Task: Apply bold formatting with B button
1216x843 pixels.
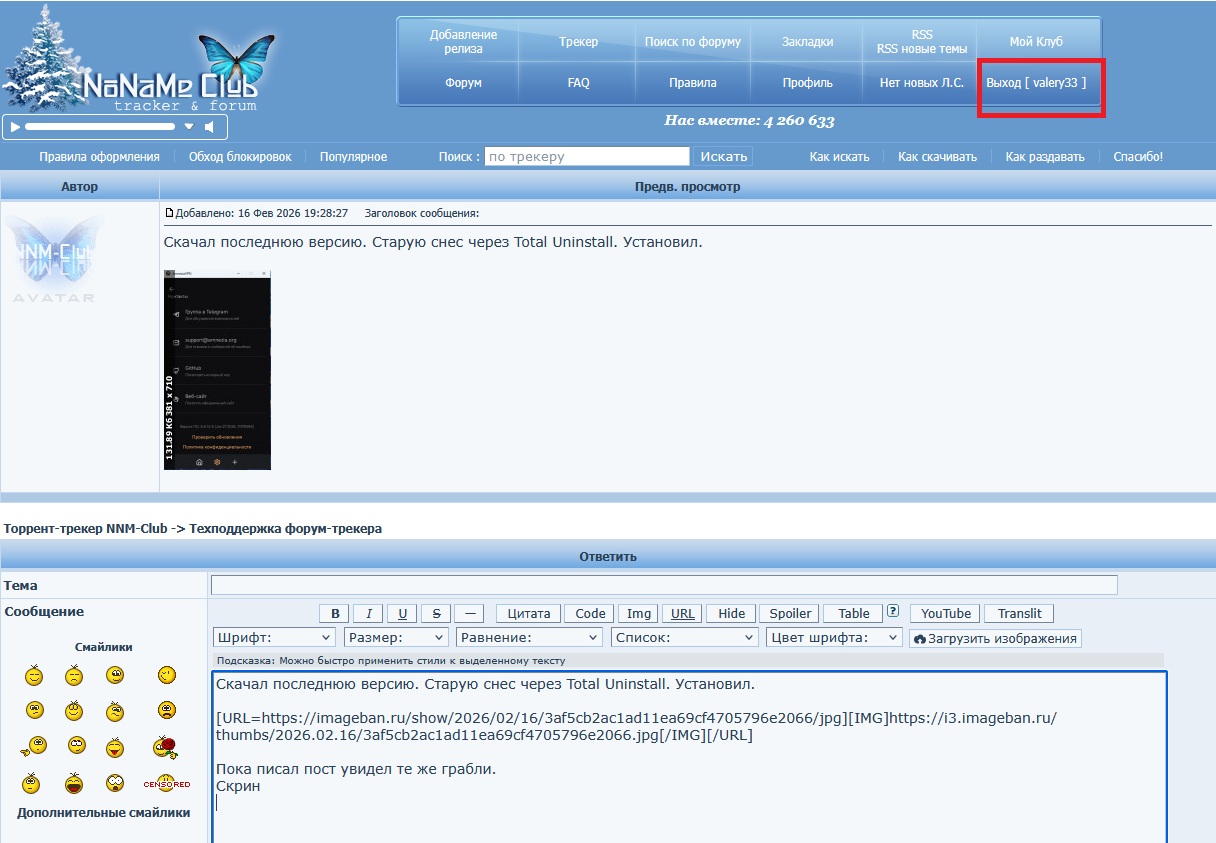Action: (x=334, y=613)
